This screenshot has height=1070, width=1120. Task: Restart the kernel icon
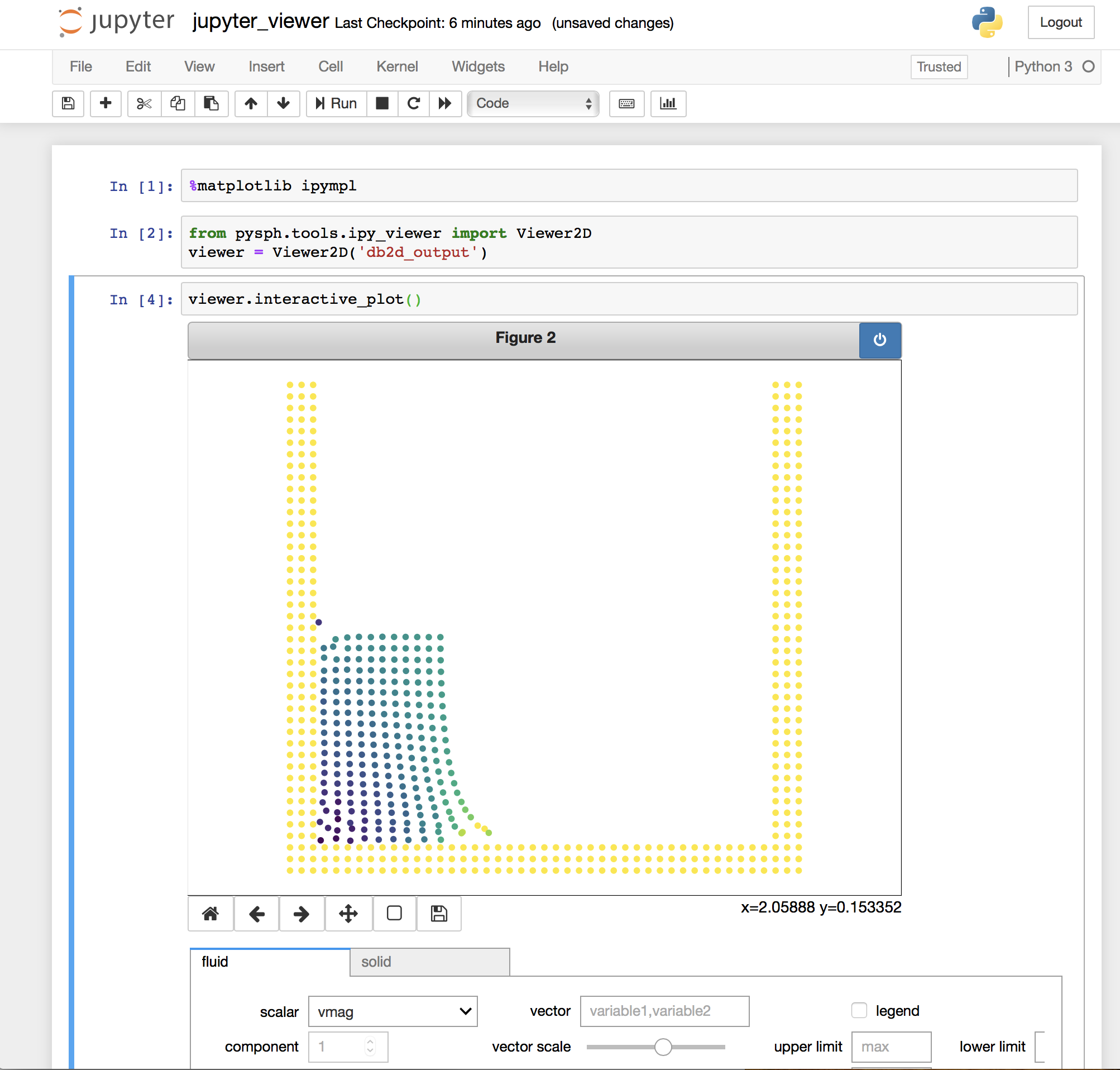point(414,103)
